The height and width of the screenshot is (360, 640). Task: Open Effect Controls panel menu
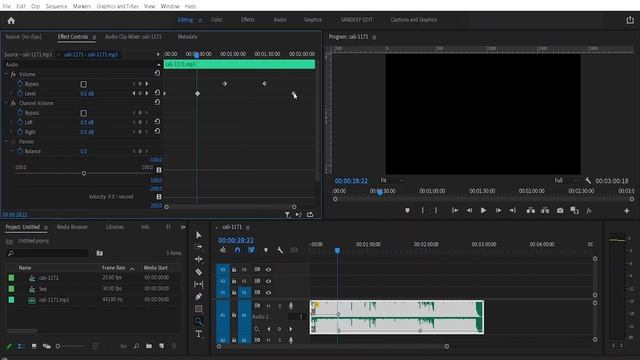tap(94, 37)
